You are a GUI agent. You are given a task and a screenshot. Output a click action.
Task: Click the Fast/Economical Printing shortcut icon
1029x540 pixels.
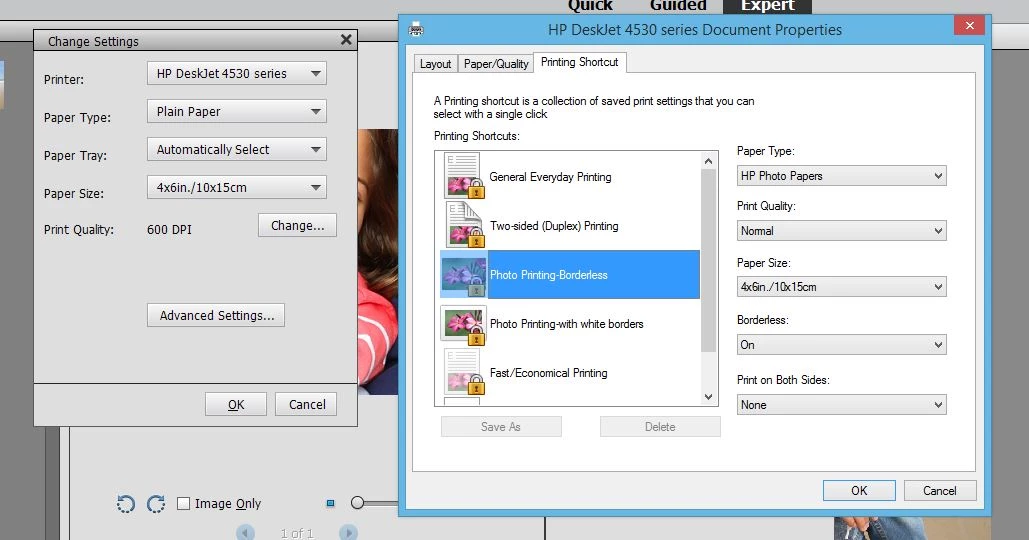tap(464, 372)
